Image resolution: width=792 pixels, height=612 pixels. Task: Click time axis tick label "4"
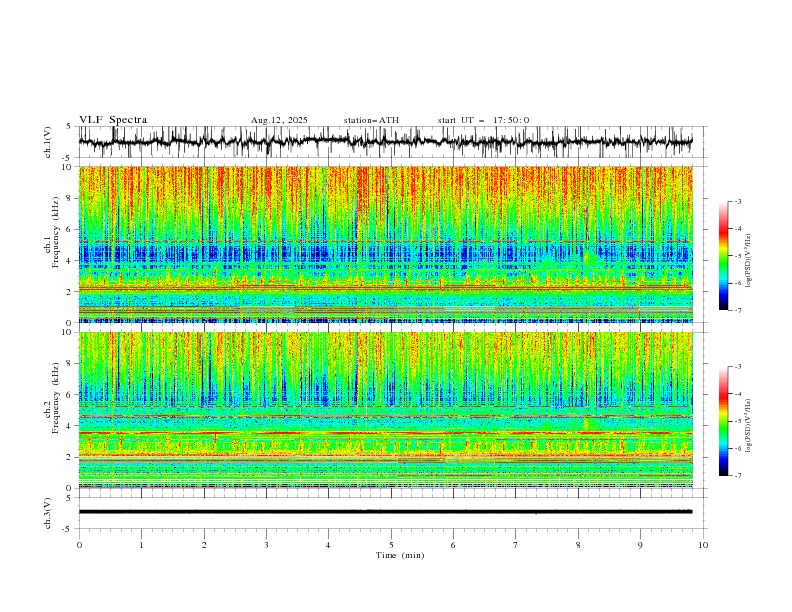click(328, 545)
